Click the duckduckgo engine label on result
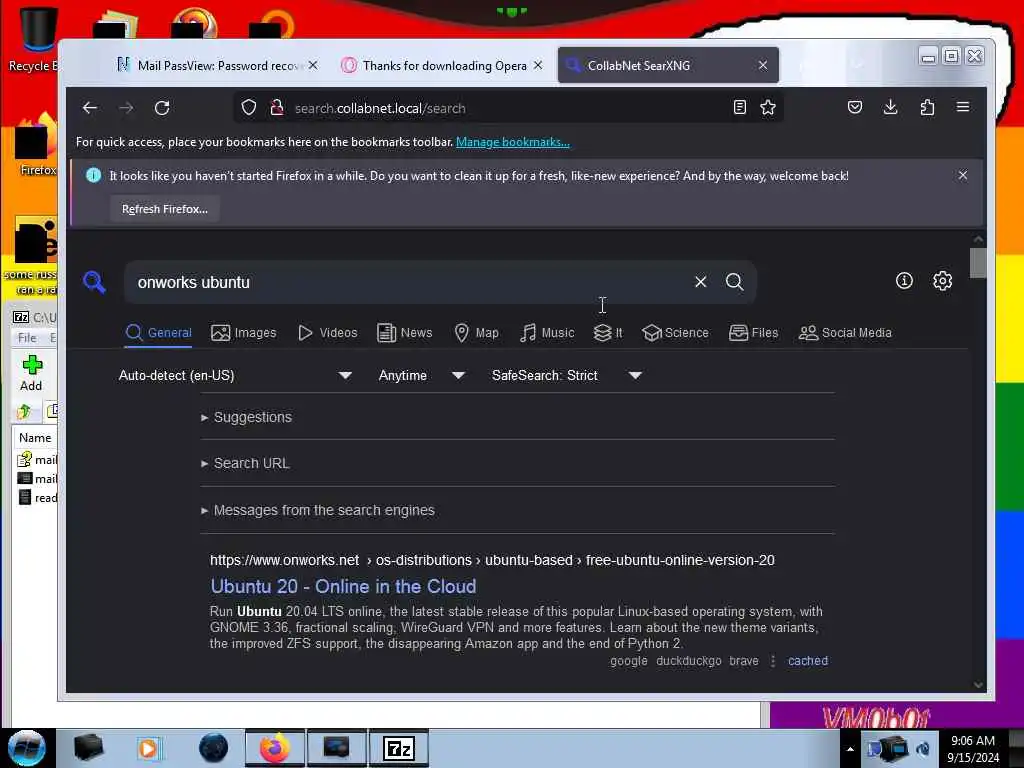1024x768 pixels. pos(688,661)
